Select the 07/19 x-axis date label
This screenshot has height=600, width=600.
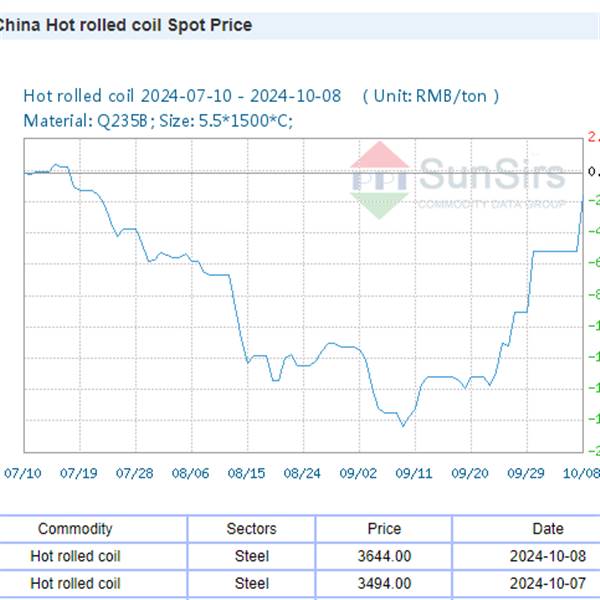coord(79,473)
